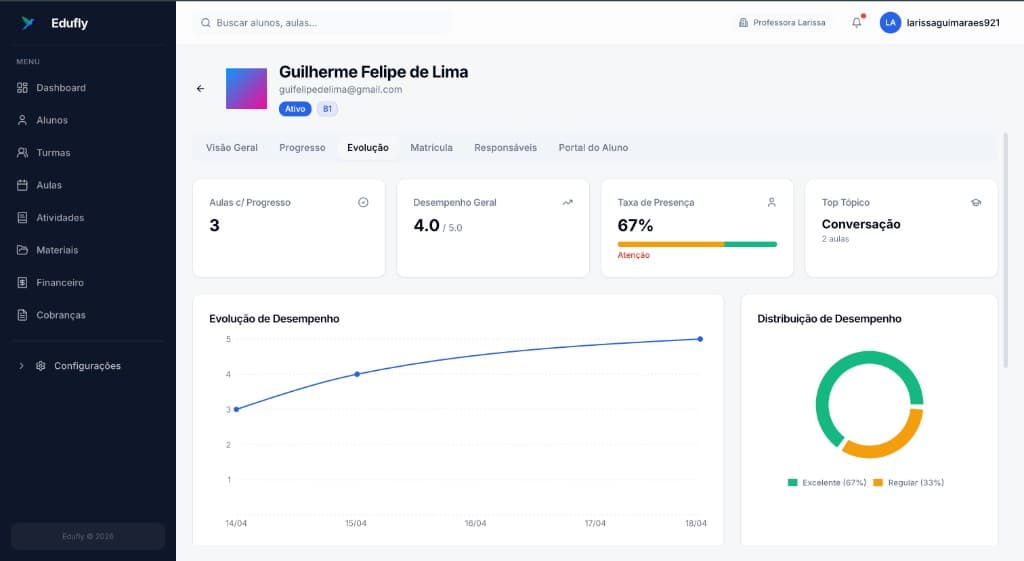
Task: Click the Edufly bird logo
Action: 27,23
